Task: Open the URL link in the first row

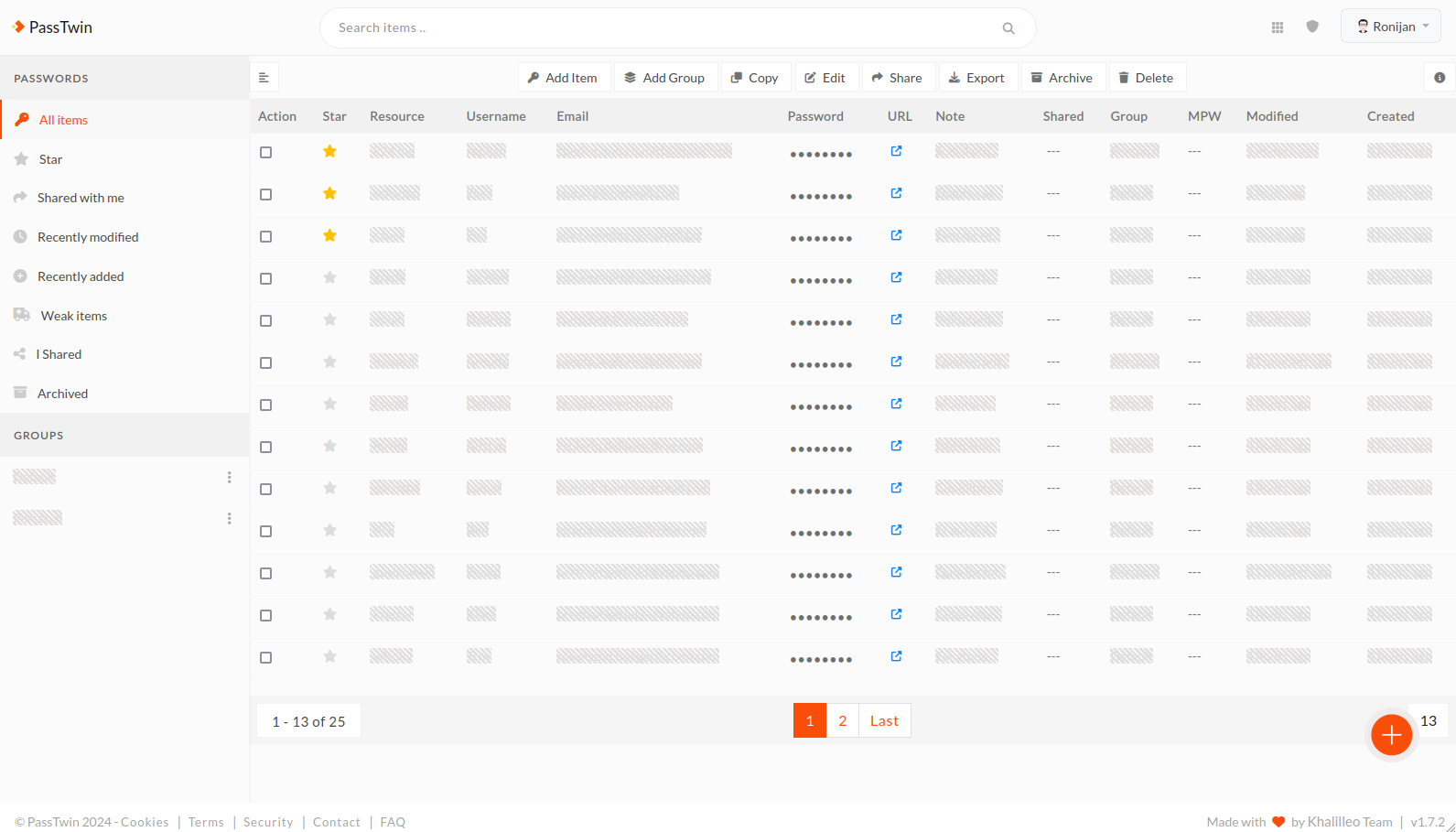Action: (896, 151)
